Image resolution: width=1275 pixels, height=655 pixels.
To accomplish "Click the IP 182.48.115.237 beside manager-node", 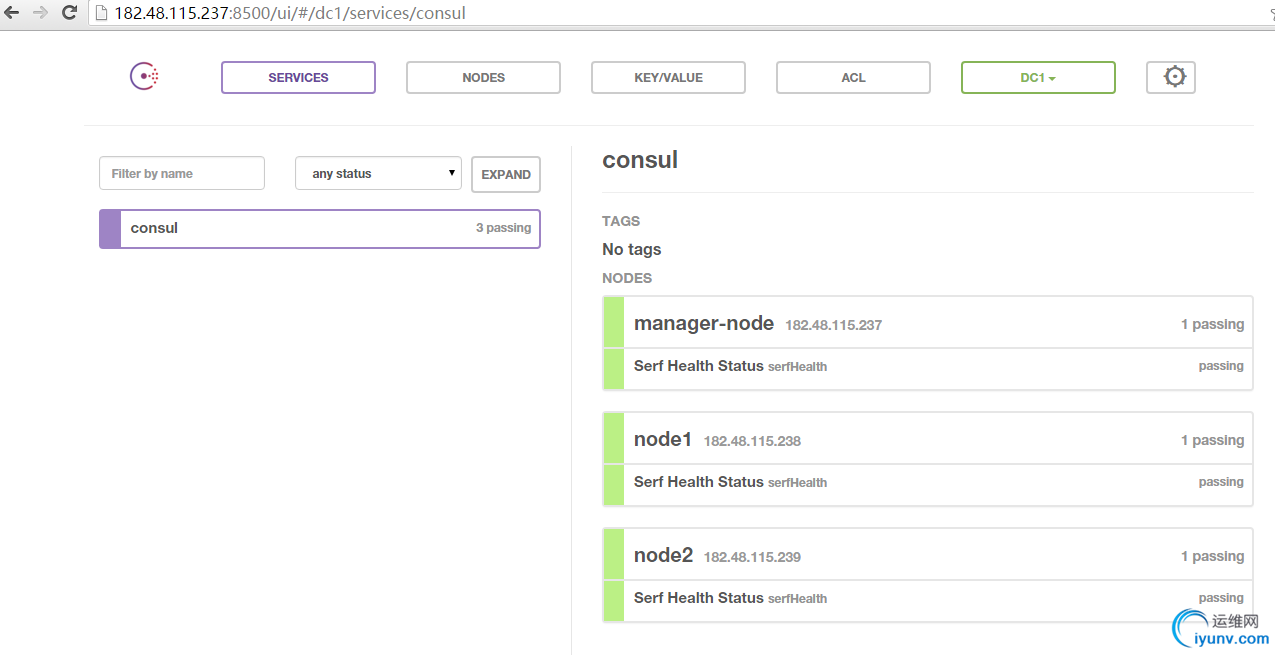I will pos(833,325).
